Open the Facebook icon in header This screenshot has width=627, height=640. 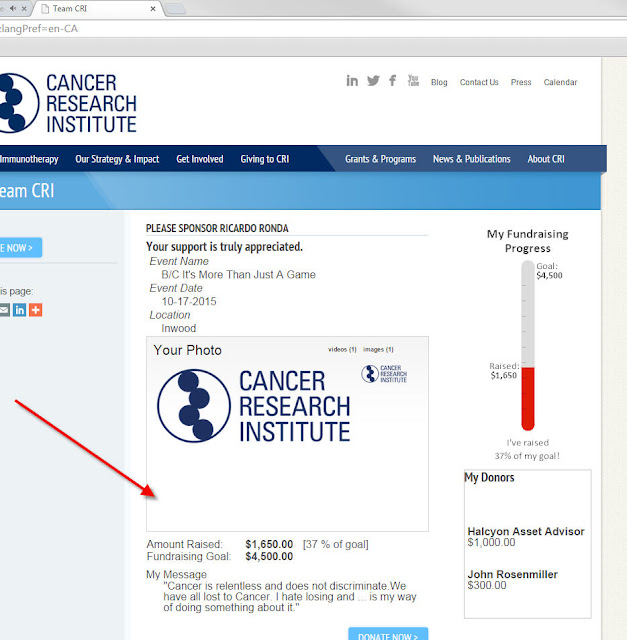point(392,80)
